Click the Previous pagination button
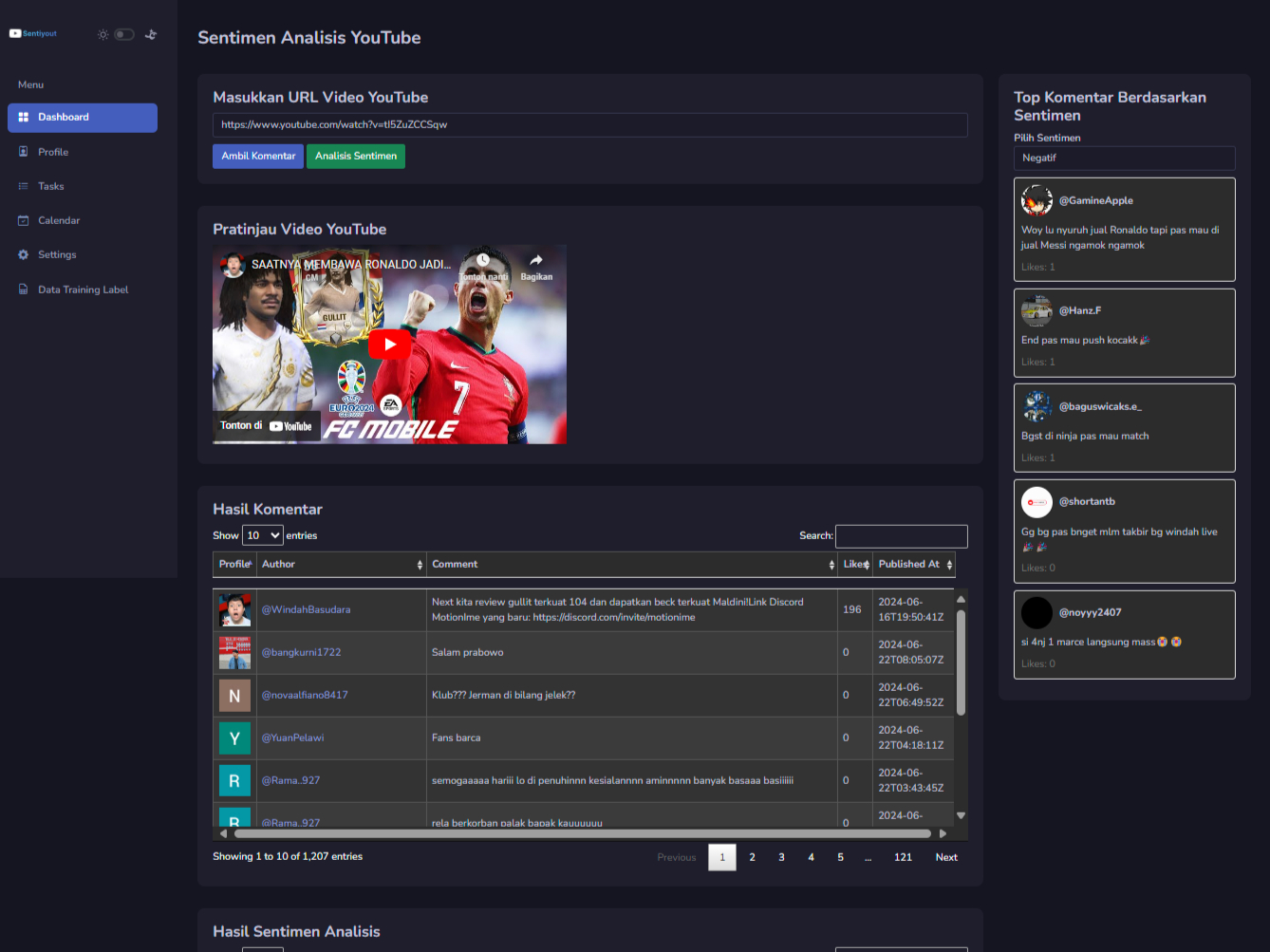Screen dimensions: 1270x952 677,857
